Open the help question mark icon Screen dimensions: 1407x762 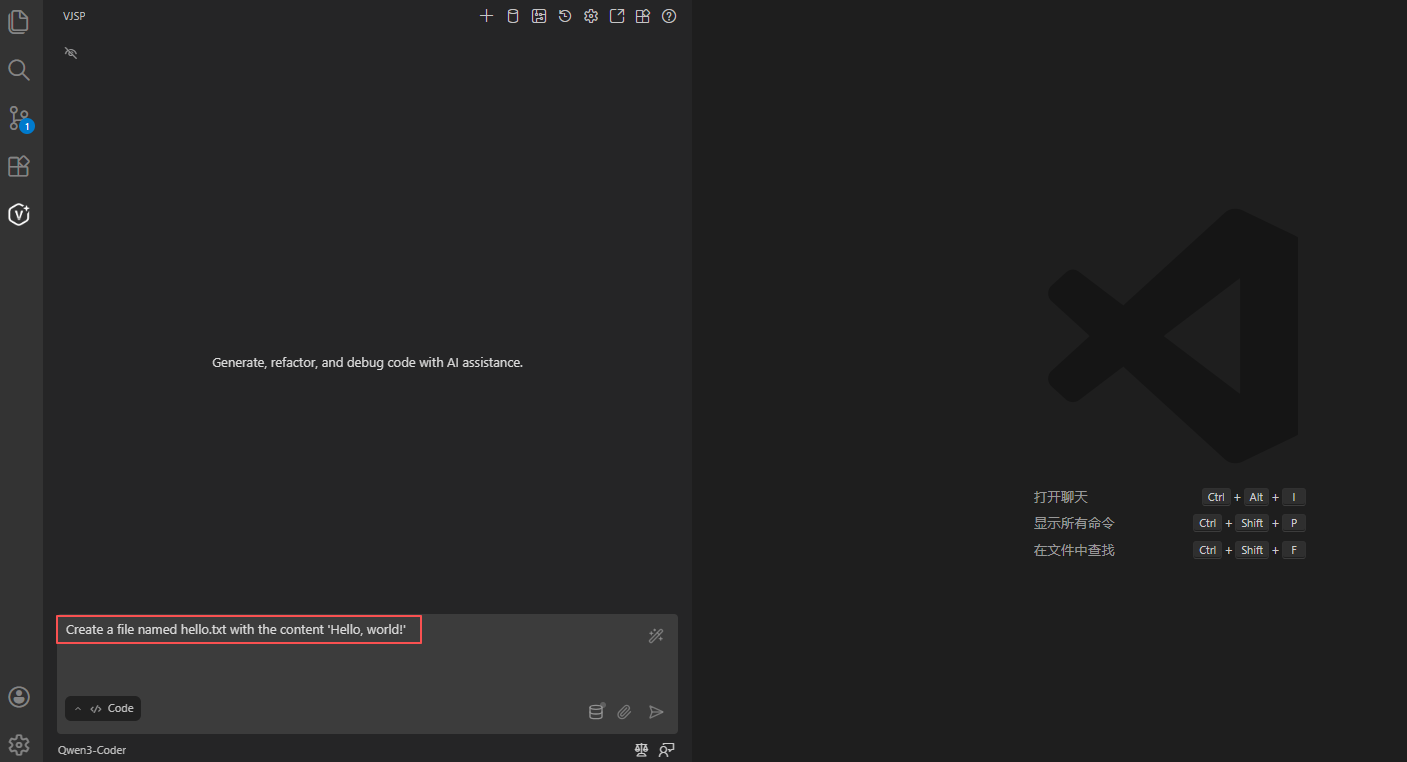coord(669,16)
